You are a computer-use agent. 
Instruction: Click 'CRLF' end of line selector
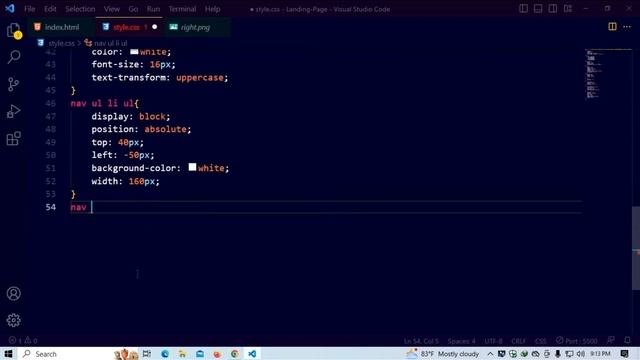[x=518, y=341]
